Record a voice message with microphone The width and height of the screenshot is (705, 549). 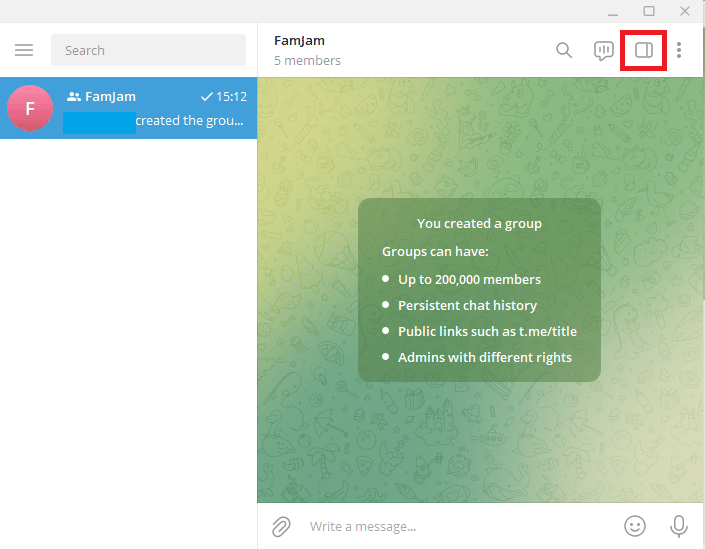coord(678,526)
